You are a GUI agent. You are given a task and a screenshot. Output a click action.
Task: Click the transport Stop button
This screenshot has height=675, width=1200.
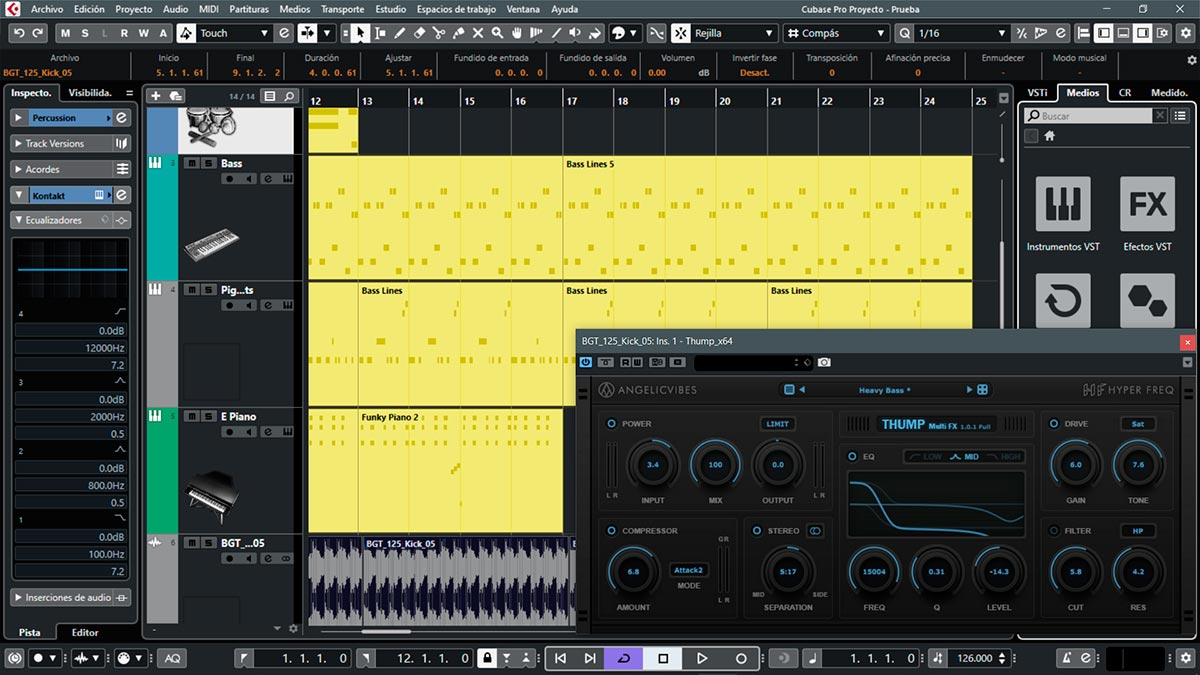pos(662,658)
